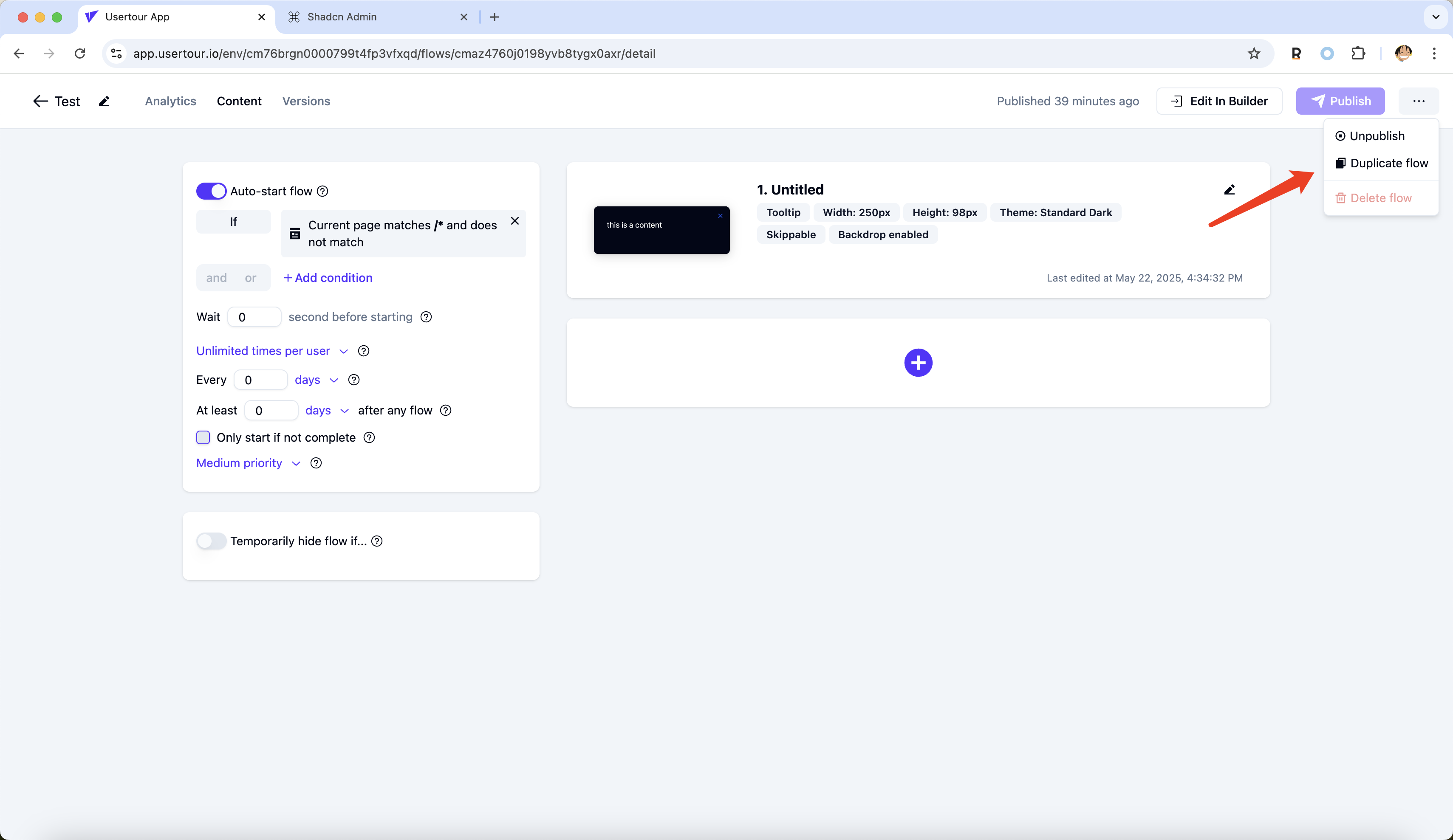This screenshot has height=840, width=1453.
Task: Switch to Shadcn Admin browser tab
Action: 377,17
